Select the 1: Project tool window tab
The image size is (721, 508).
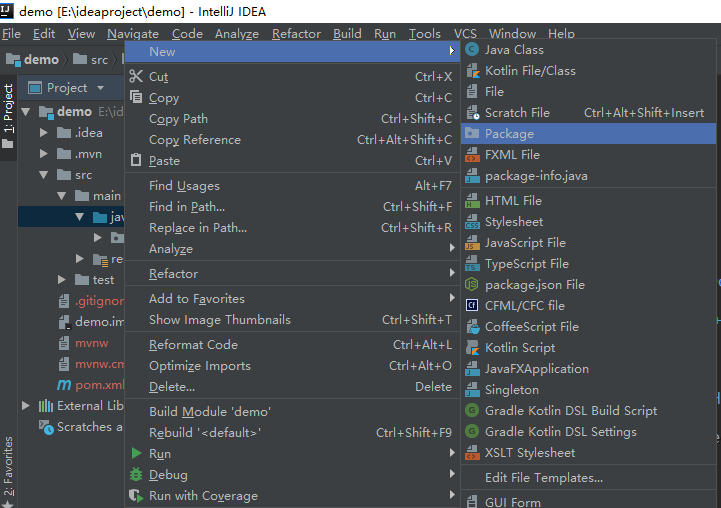(x=8, y=116)
